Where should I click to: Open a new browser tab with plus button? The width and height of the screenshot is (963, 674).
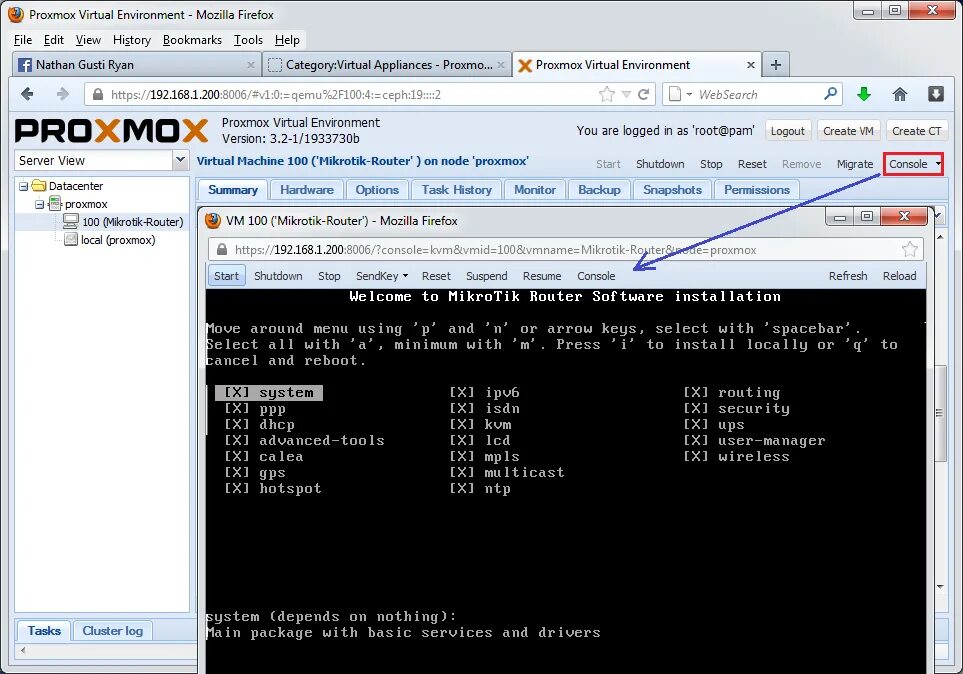[x=776, y=65]
